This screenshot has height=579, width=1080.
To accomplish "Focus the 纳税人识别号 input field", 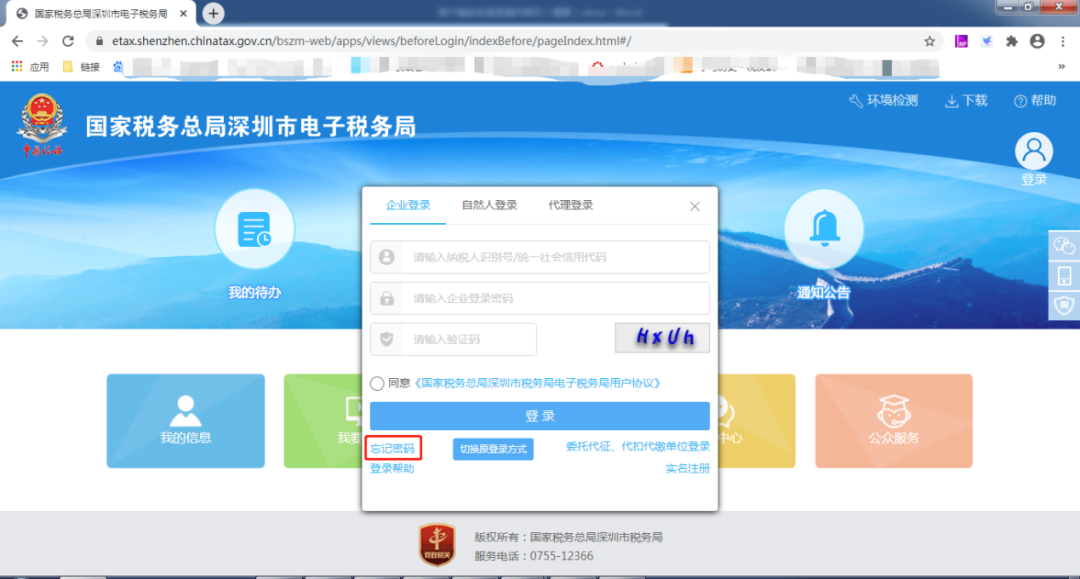I will [540, 257].
